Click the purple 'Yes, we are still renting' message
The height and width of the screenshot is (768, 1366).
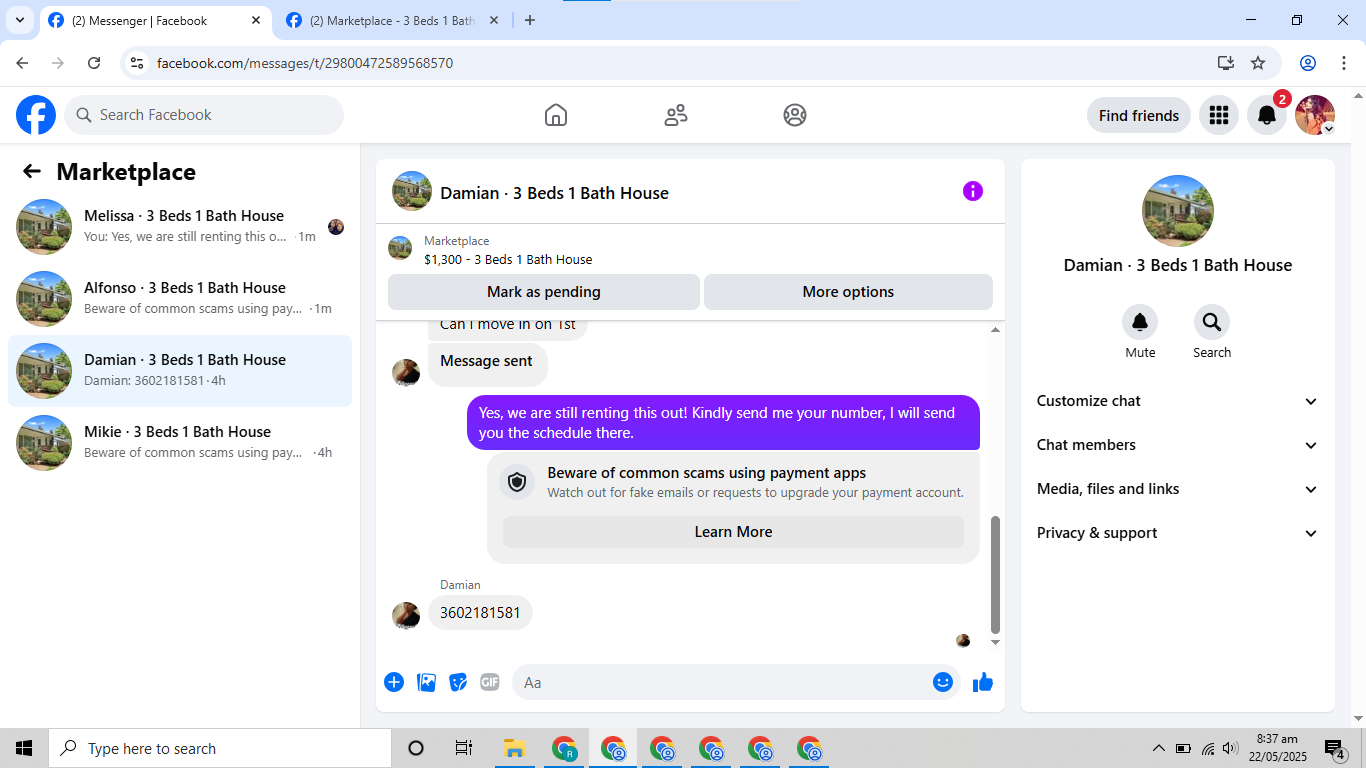723,423
